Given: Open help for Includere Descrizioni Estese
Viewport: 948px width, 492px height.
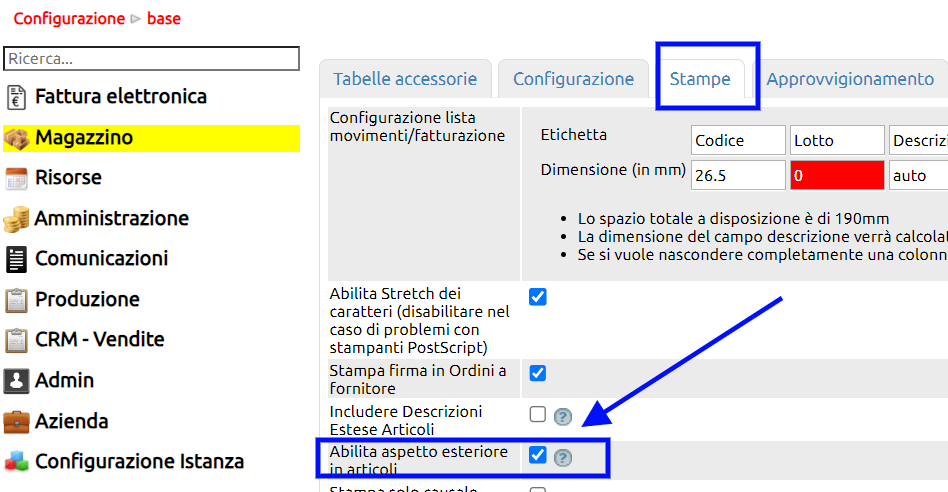Looking at the screenshot, I should [x=563, y=416].
